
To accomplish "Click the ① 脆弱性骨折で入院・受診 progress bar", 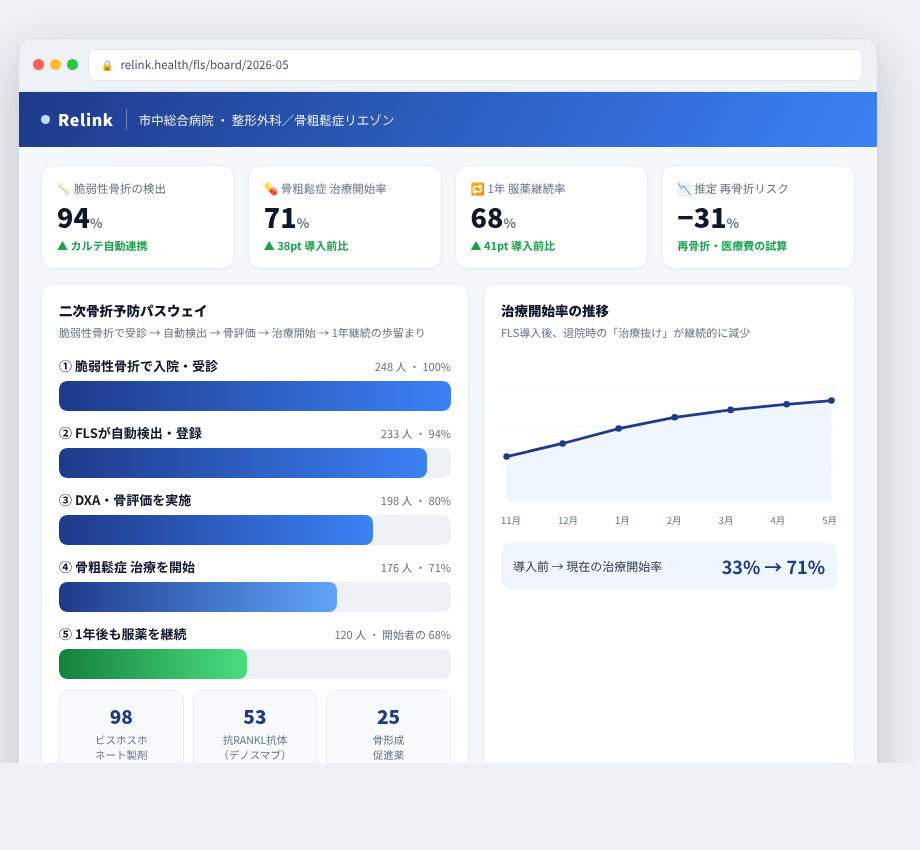I will click(x=255, y=396).
